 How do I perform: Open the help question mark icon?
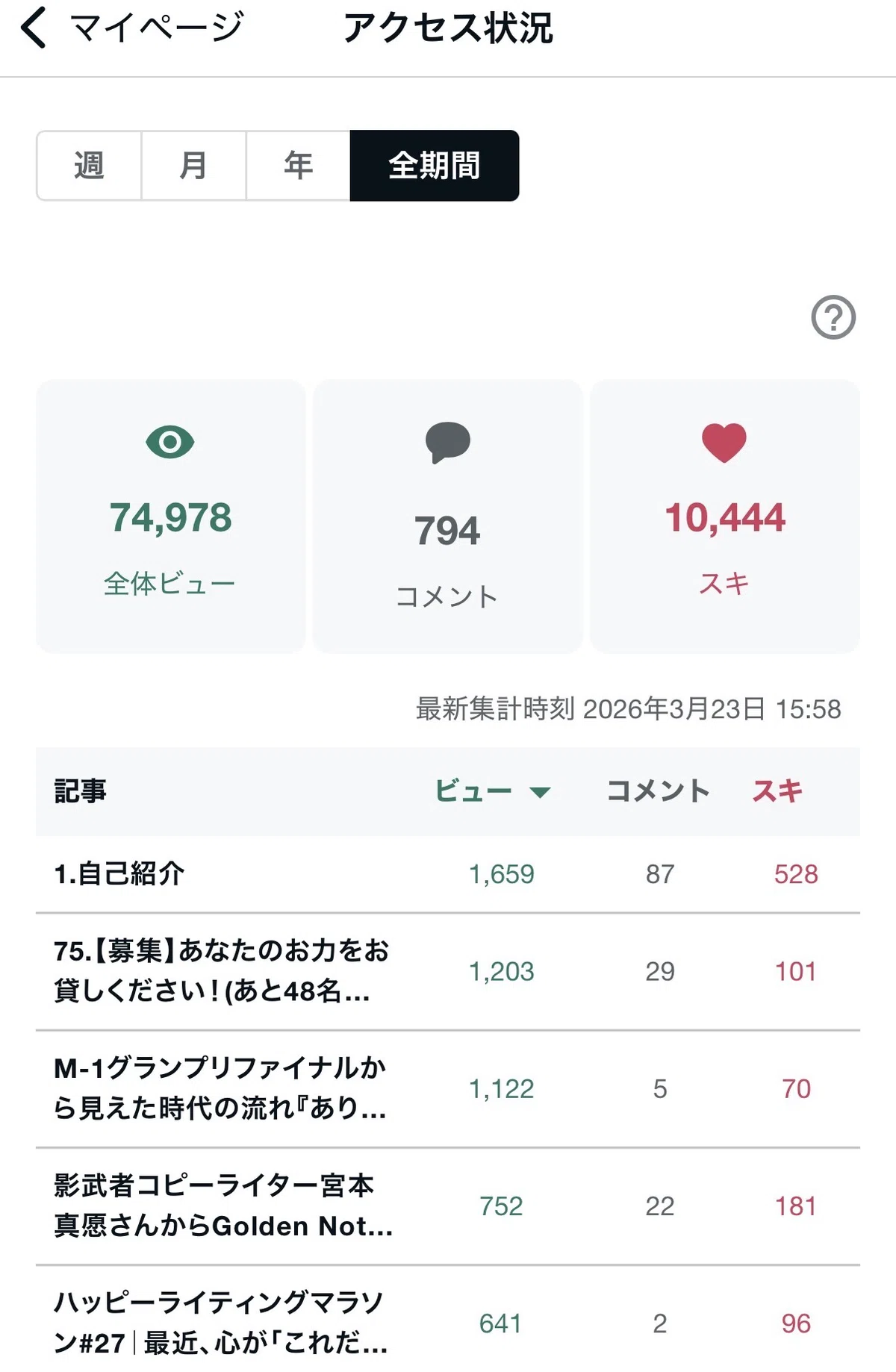(x=833, y=317)
